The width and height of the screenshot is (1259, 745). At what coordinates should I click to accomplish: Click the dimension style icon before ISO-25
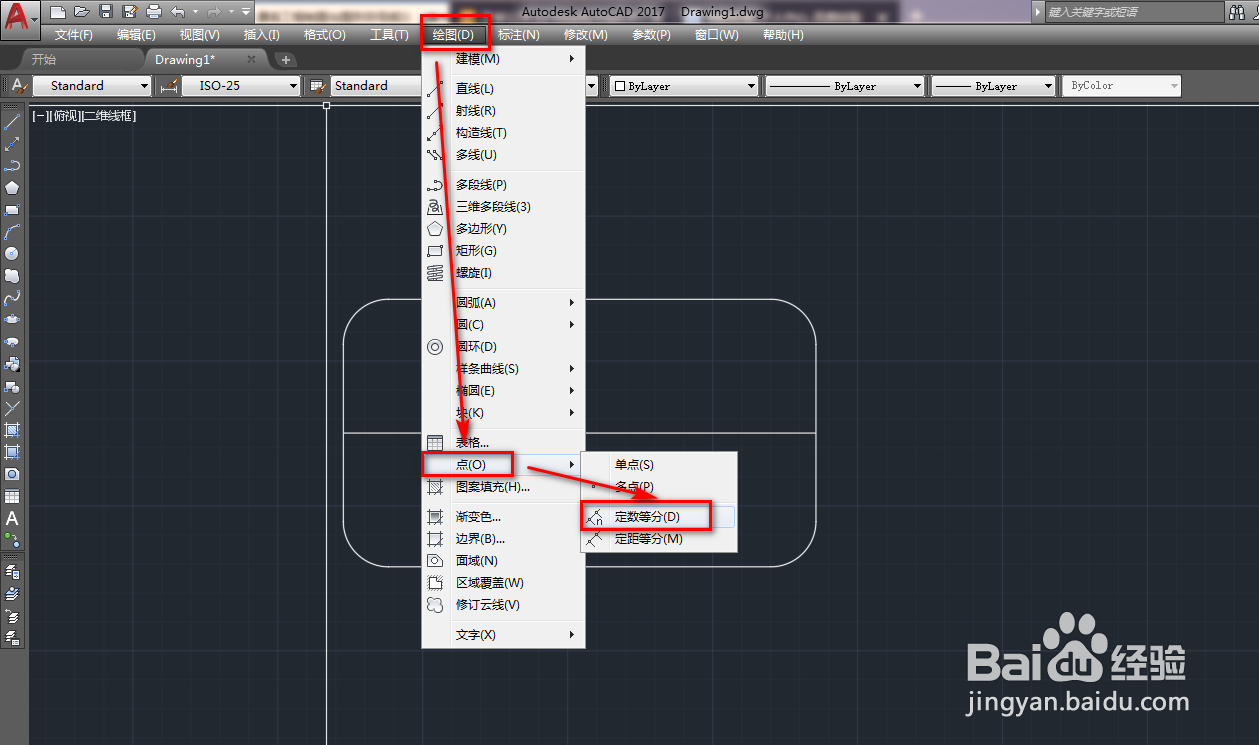[169, 86]
